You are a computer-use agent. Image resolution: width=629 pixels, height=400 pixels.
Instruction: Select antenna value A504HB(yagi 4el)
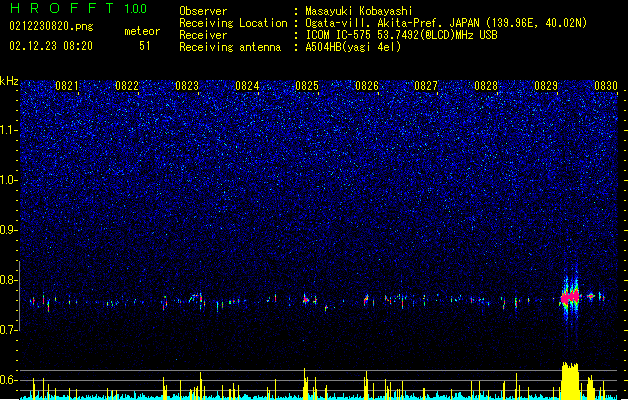[353, 47]
